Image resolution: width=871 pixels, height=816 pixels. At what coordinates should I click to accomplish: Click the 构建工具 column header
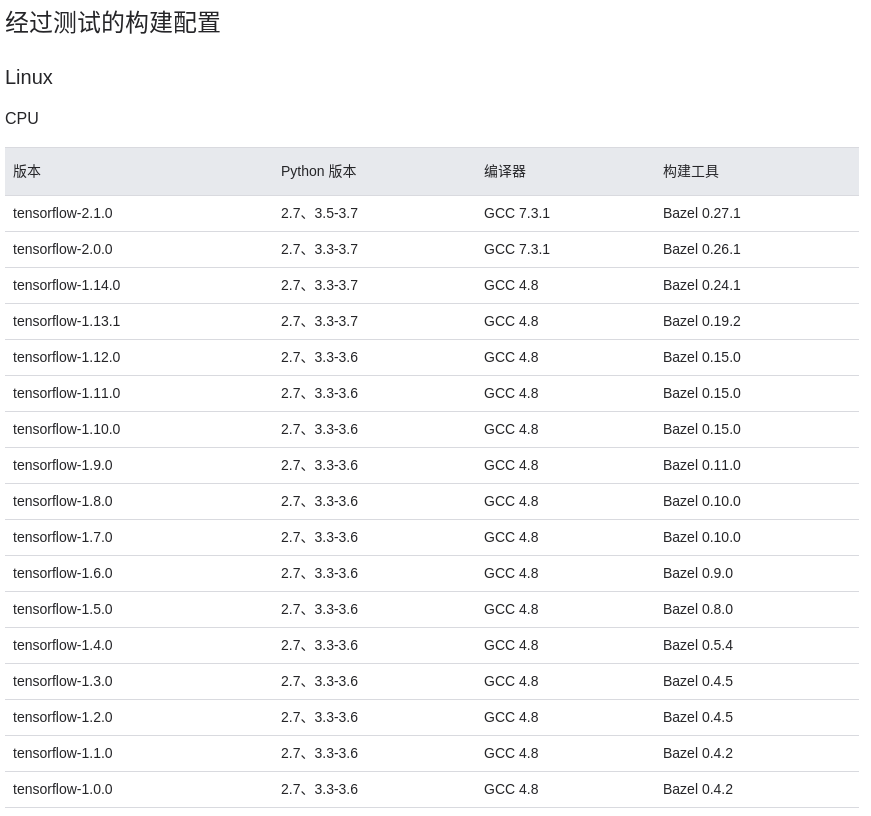tap(690, 171)
